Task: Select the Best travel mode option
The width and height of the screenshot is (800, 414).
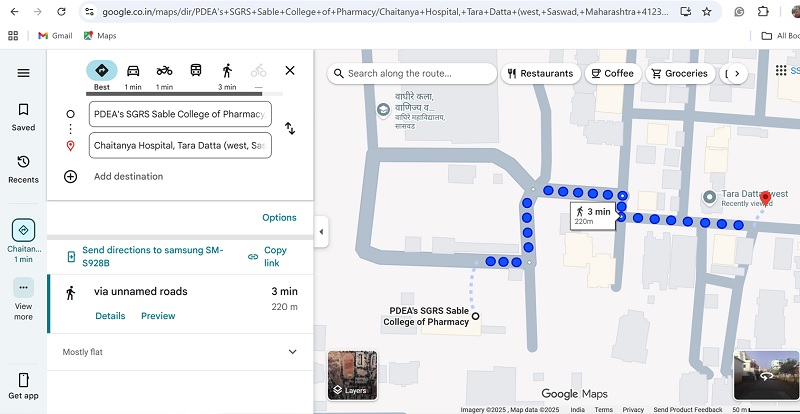Action: [x=102, y=72]
